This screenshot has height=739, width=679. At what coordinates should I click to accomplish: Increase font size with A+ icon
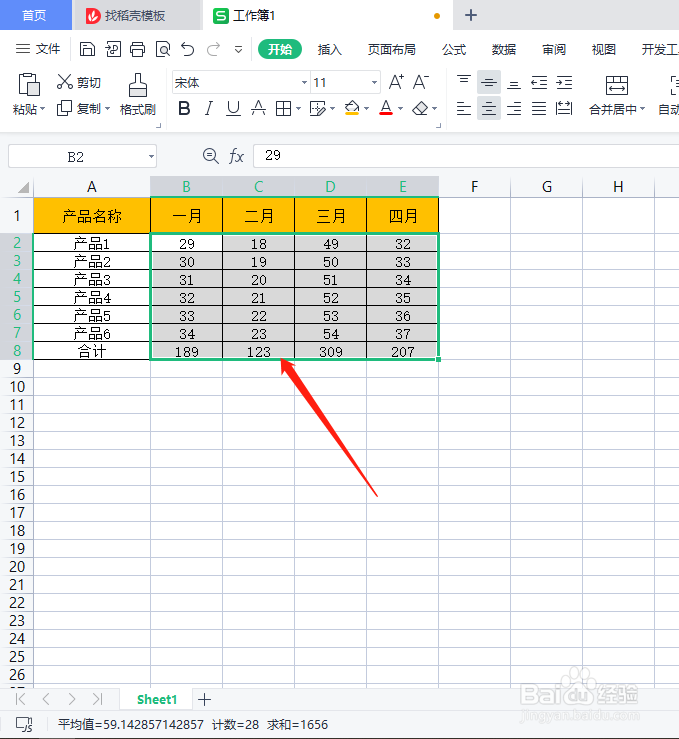tap(396, 82)
